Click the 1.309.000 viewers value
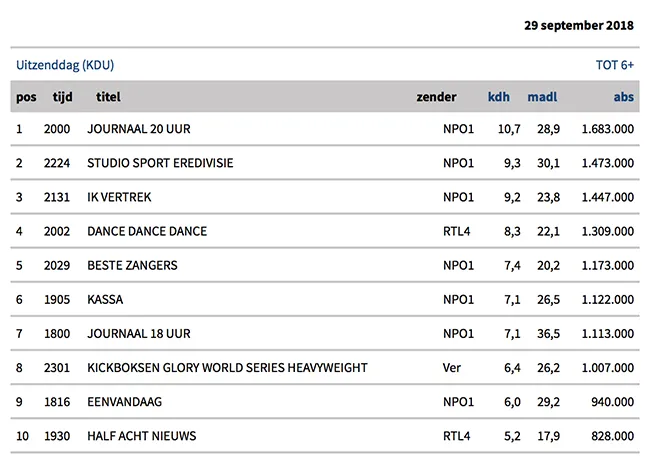 pos(608,231)
